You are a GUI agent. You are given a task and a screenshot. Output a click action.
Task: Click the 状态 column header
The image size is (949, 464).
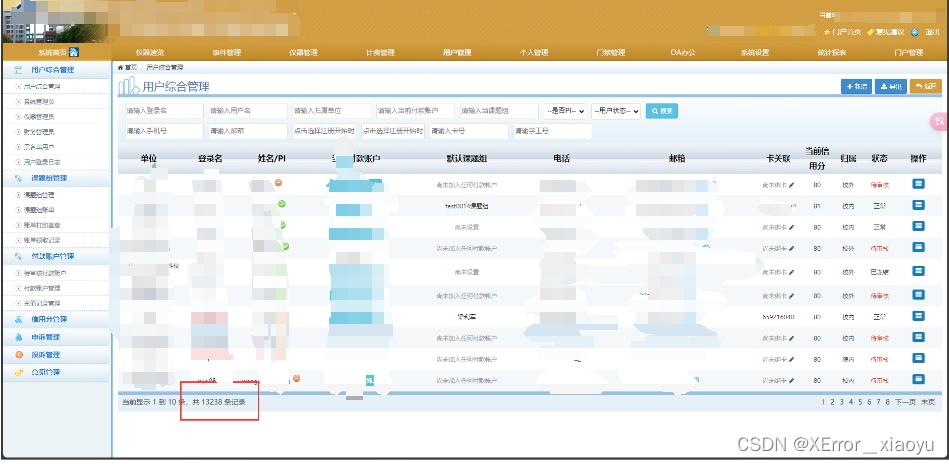(879, 158)
